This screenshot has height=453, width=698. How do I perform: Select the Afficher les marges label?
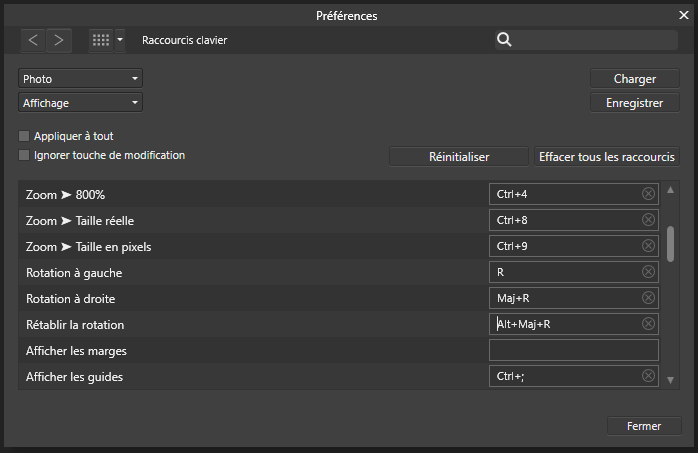point(76,351)
